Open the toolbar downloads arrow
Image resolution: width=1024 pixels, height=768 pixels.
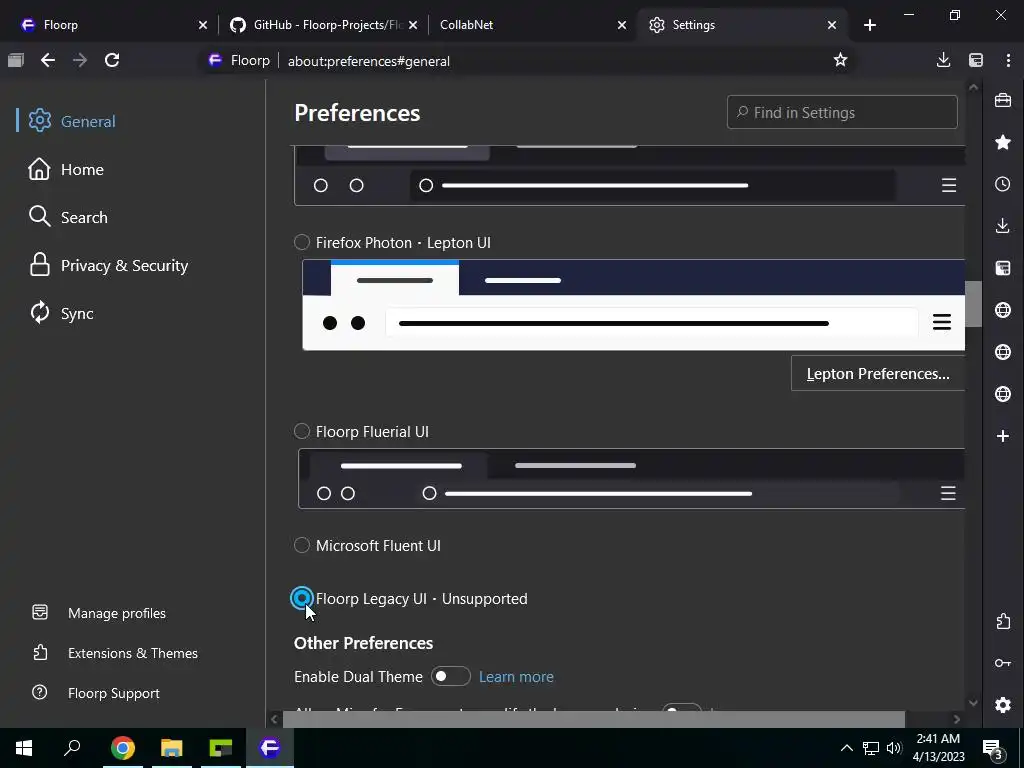(943, 60)
